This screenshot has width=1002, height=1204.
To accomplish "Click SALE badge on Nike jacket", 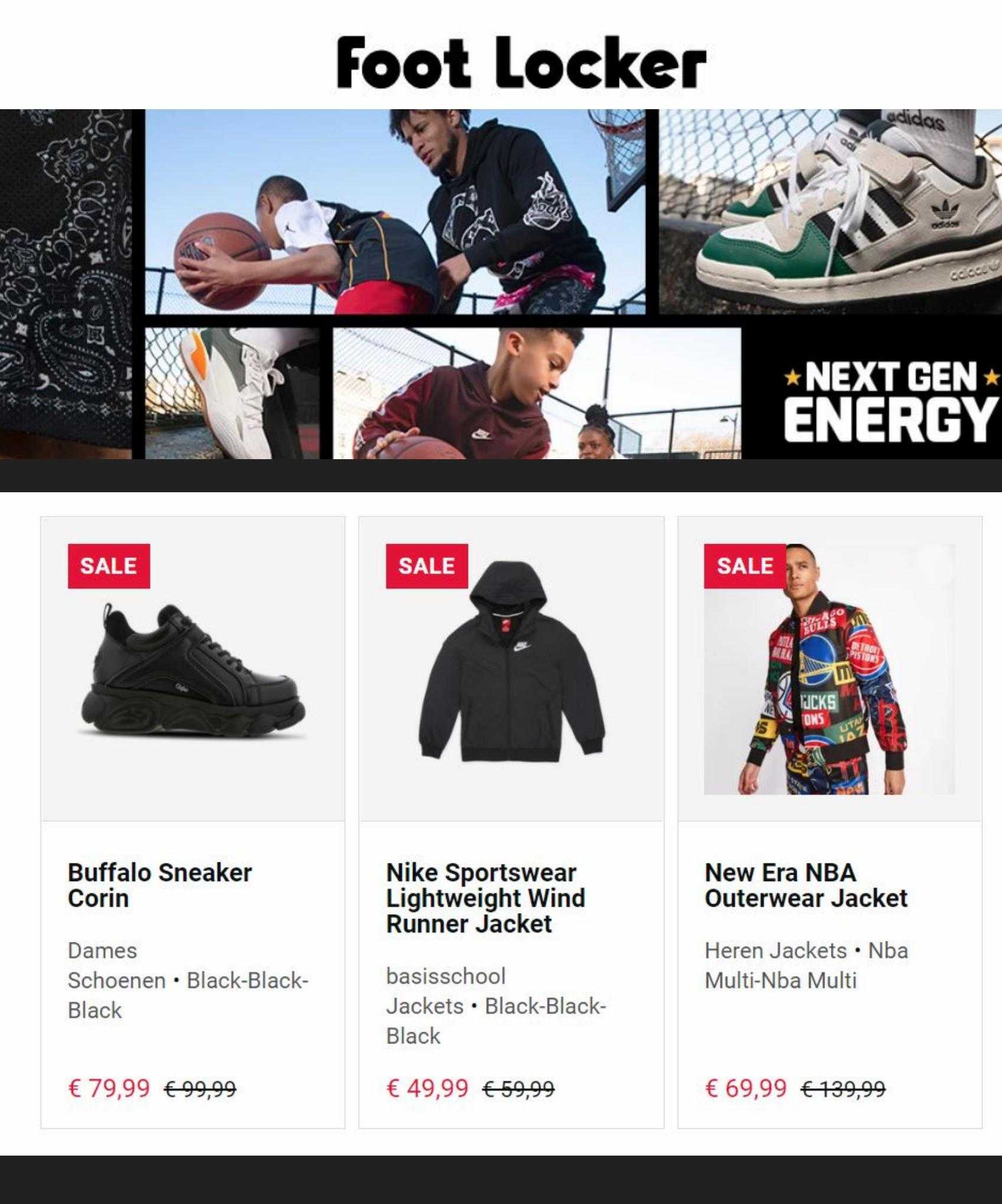I will 427,566.
